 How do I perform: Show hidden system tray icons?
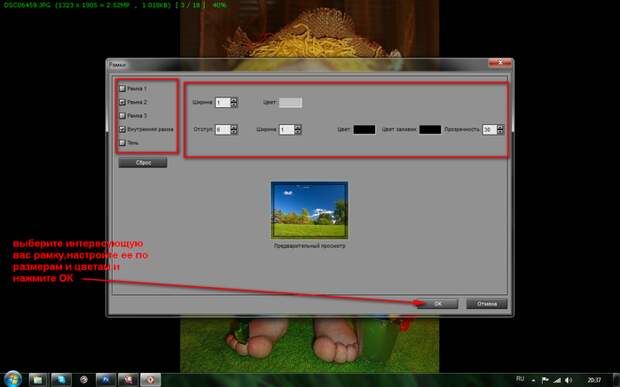(x=533, y=380)
